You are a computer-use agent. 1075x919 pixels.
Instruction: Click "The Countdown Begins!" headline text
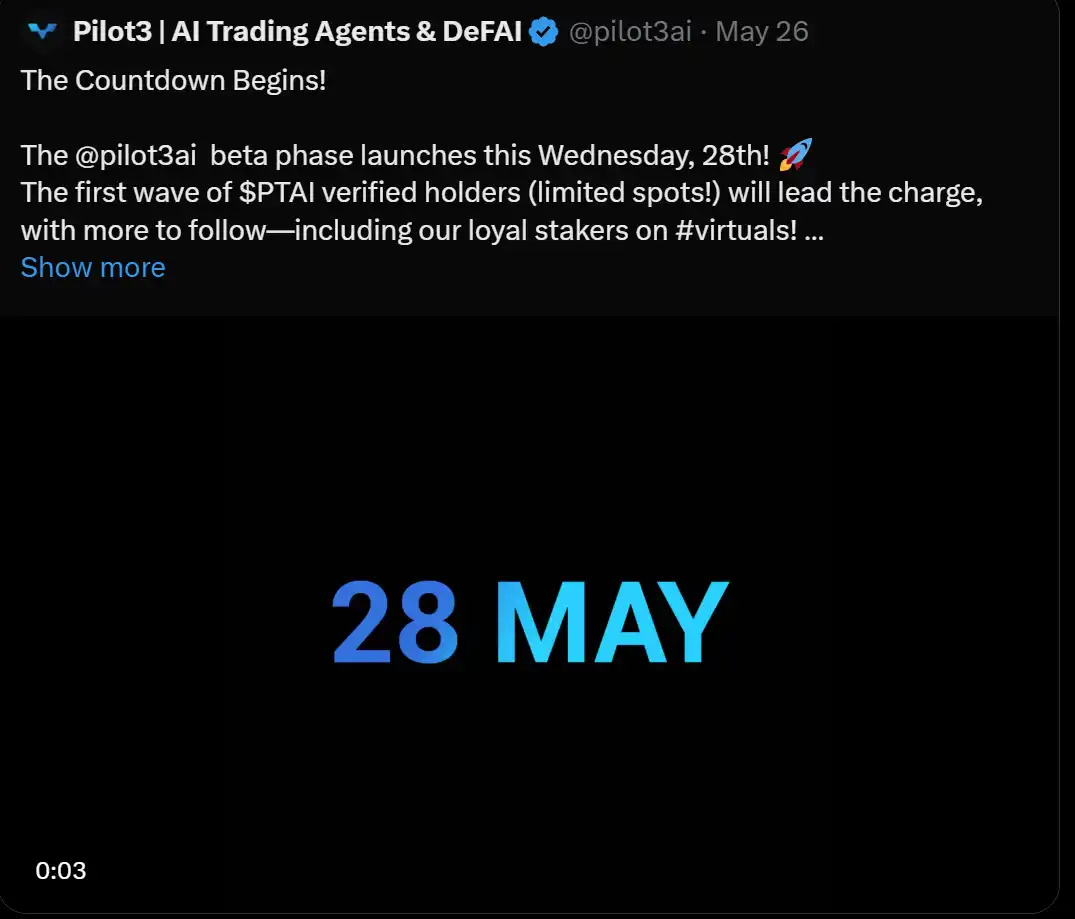tap(173, 80)
